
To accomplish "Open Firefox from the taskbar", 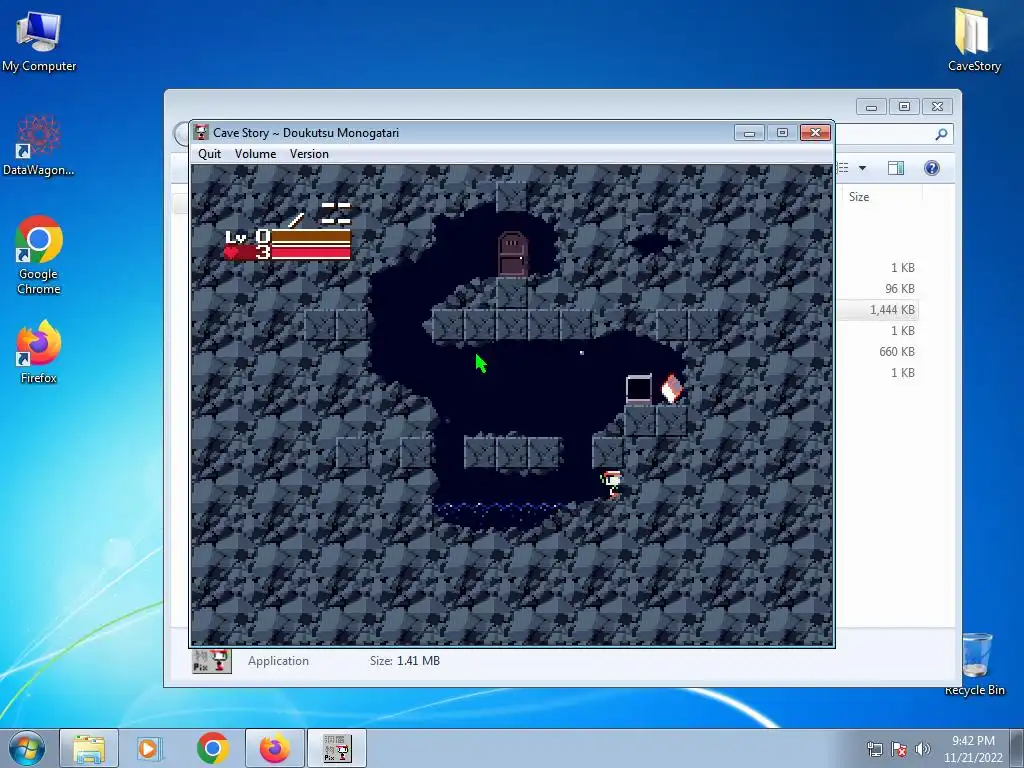I will (x=275, y=748).
